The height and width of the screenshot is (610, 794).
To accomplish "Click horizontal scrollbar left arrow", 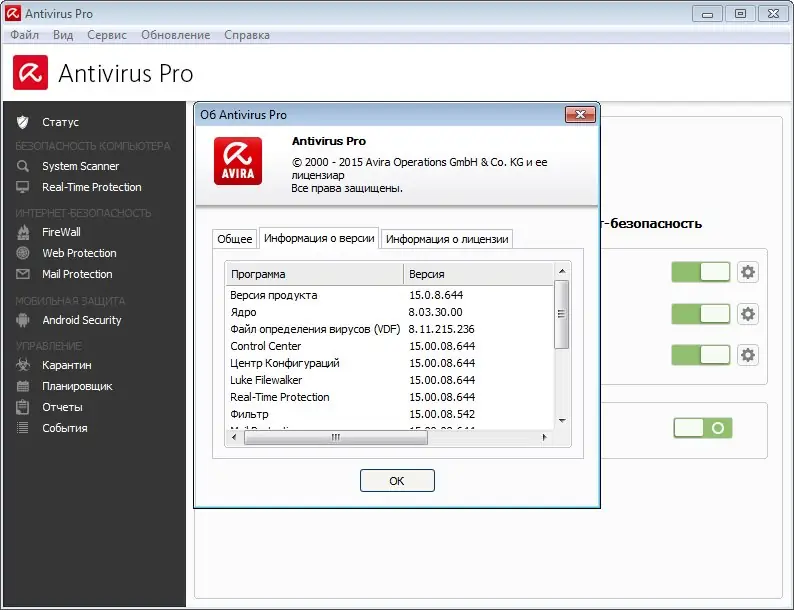I will tap(234, 437).
